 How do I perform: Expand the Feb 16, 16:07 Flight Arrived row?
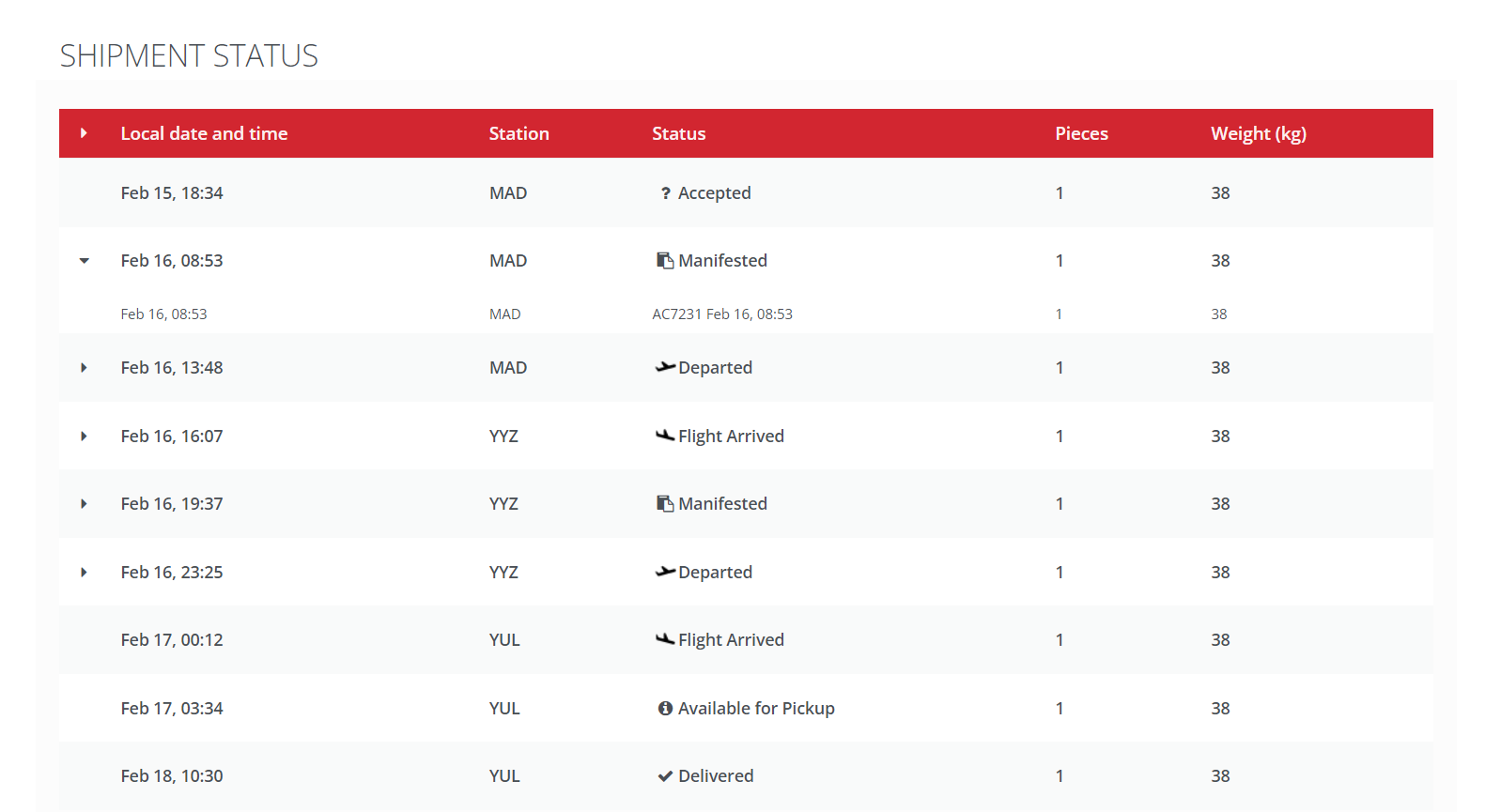[84, 437]
